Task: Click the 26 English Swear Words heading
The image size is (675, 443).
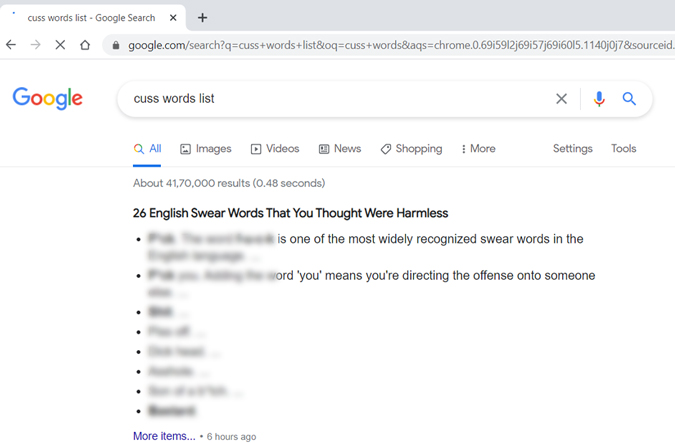Action: 291,213
